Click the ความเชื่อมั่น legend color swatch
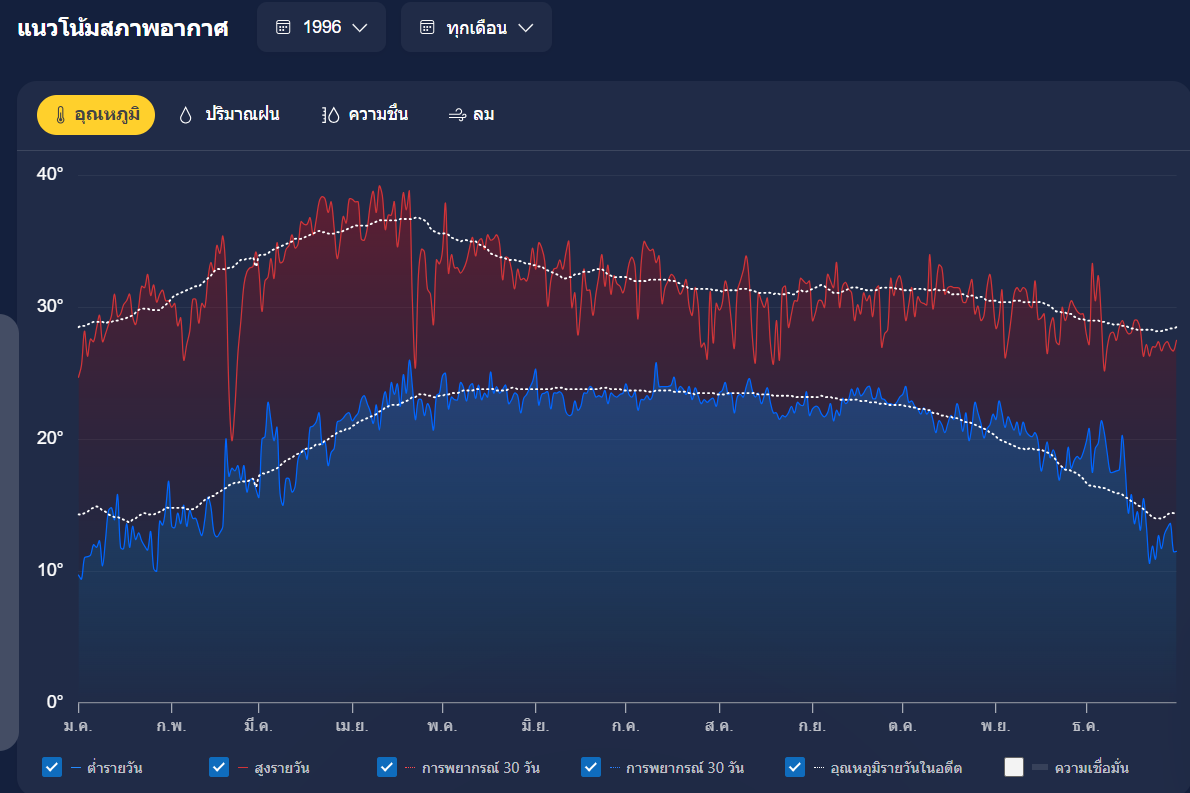Image resolution: width=1190 pixels, height=793 pixels. click(1039, 768)
